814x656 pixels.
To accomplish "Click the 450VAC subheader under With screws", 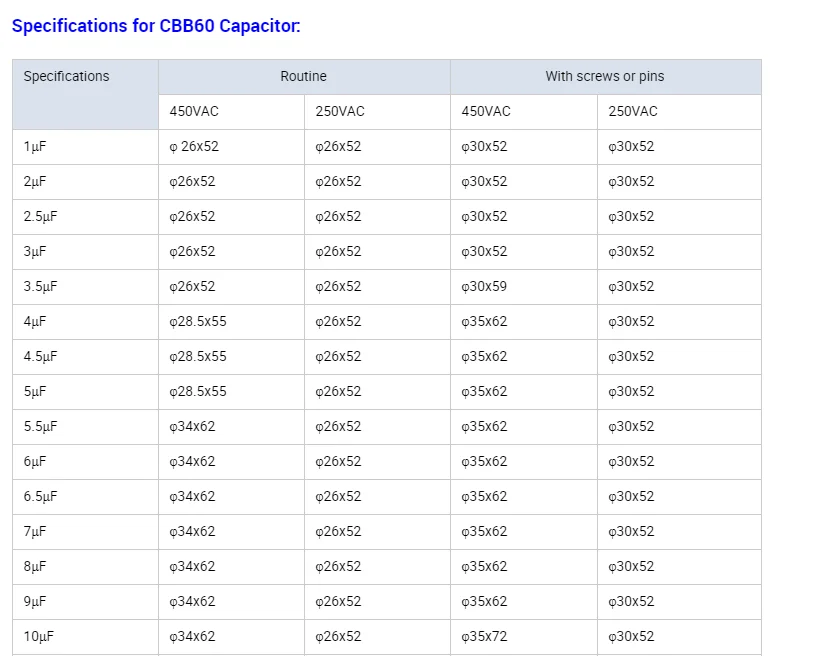I will click(x=486, y=112).
